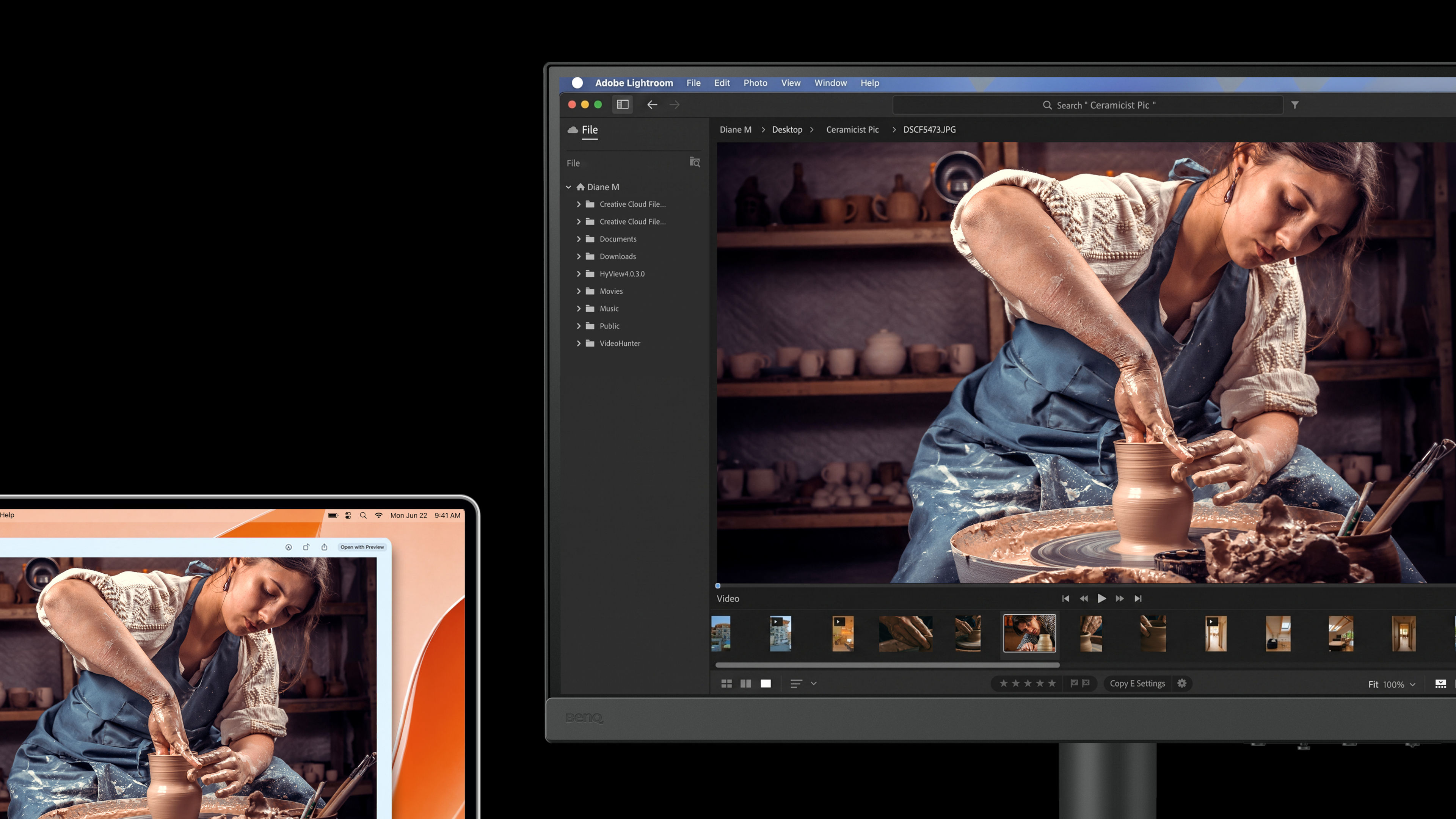Click the Search "Ceramicist Pic" field
1456x819 pixels.
(1088, 105)
